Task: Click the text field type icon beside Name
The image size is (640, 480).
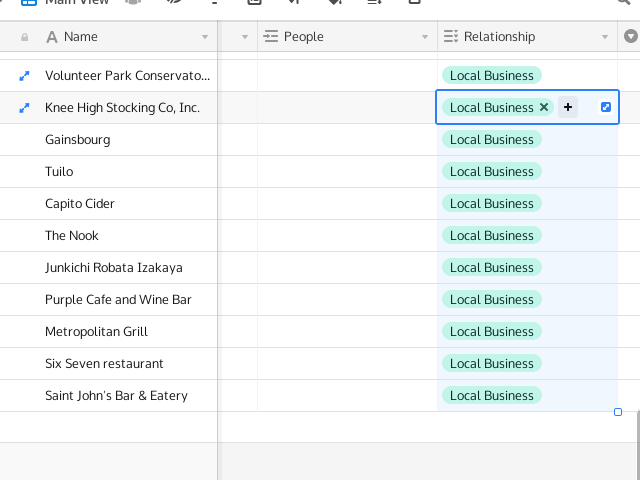Action: tap(52, 37)
